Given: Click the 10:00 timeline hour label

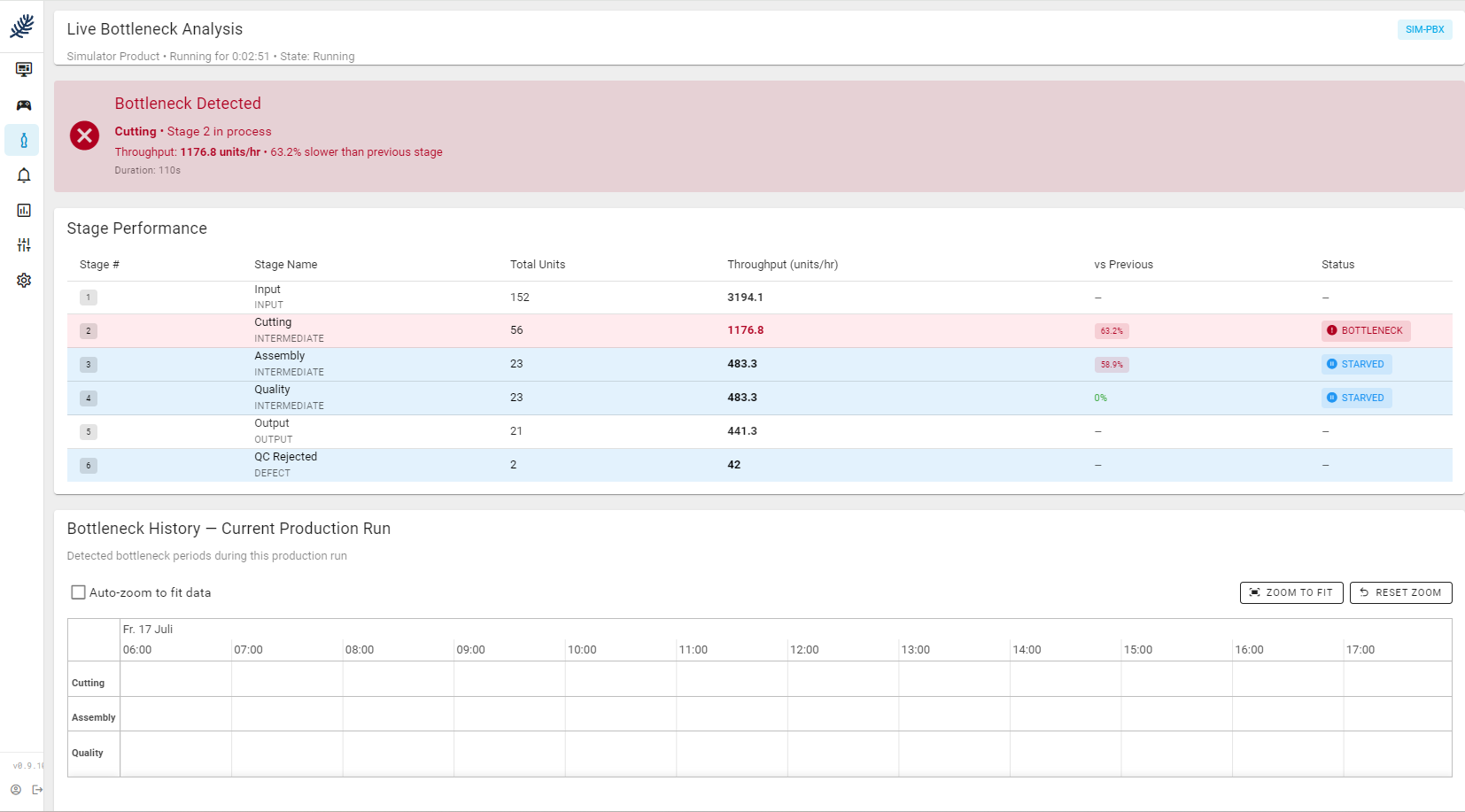Looking at the screenshot, I should [582, 650].
